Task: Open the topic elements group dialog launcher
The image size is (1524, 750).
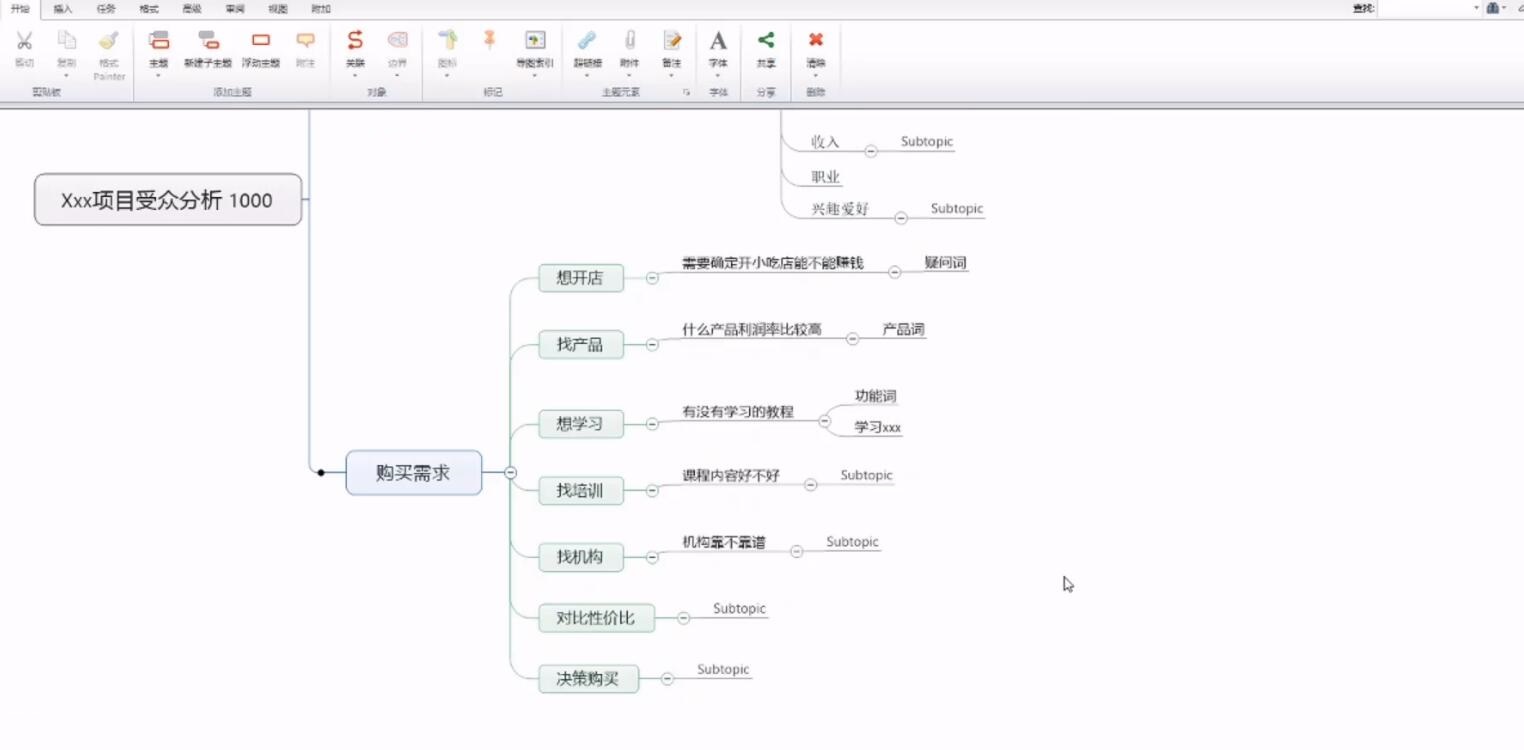Action: [686, 92]
